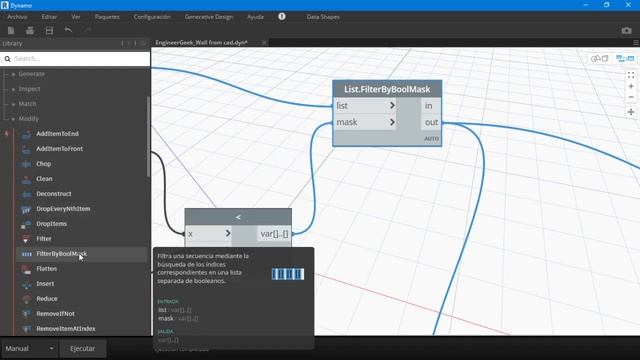Open the Ayuda menu

[255, 17]
